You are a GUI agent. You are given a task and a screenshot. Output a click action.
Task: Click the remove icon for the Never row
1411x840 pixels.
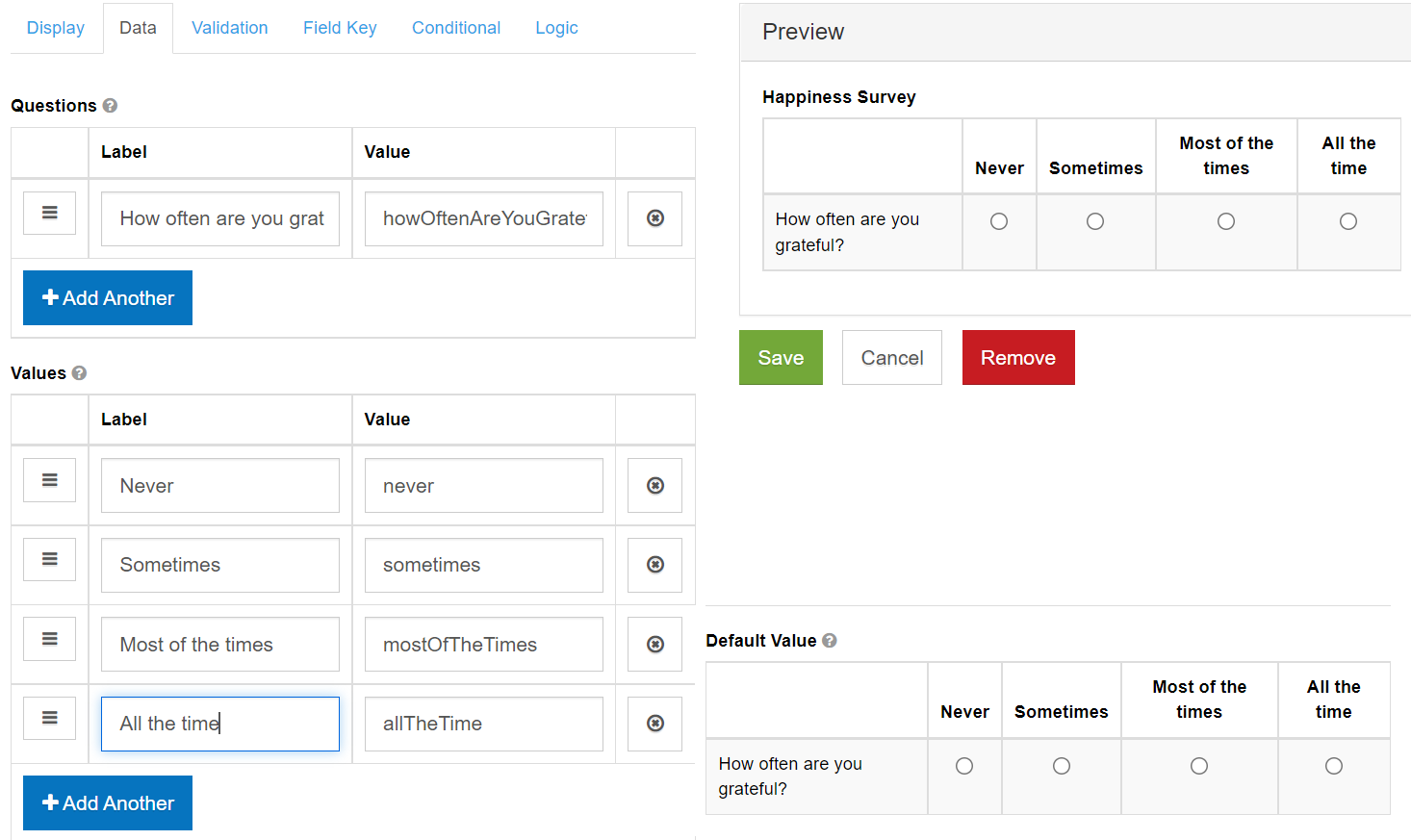click(654, 486)
